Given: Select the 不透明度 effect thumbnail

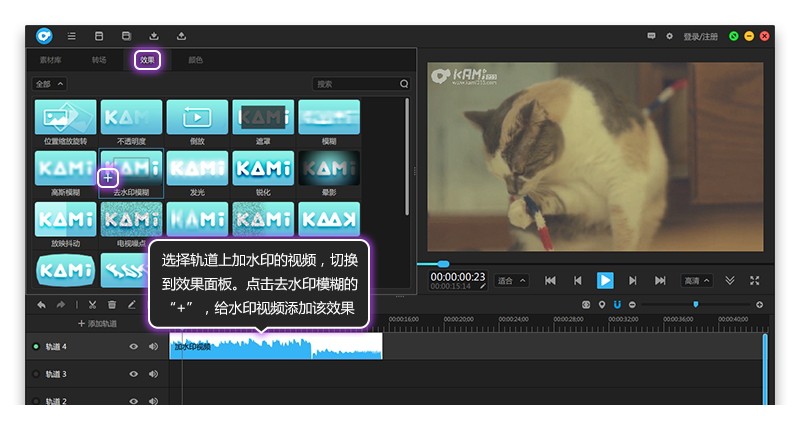Looking at the screenshot, I should pos(131,117).
